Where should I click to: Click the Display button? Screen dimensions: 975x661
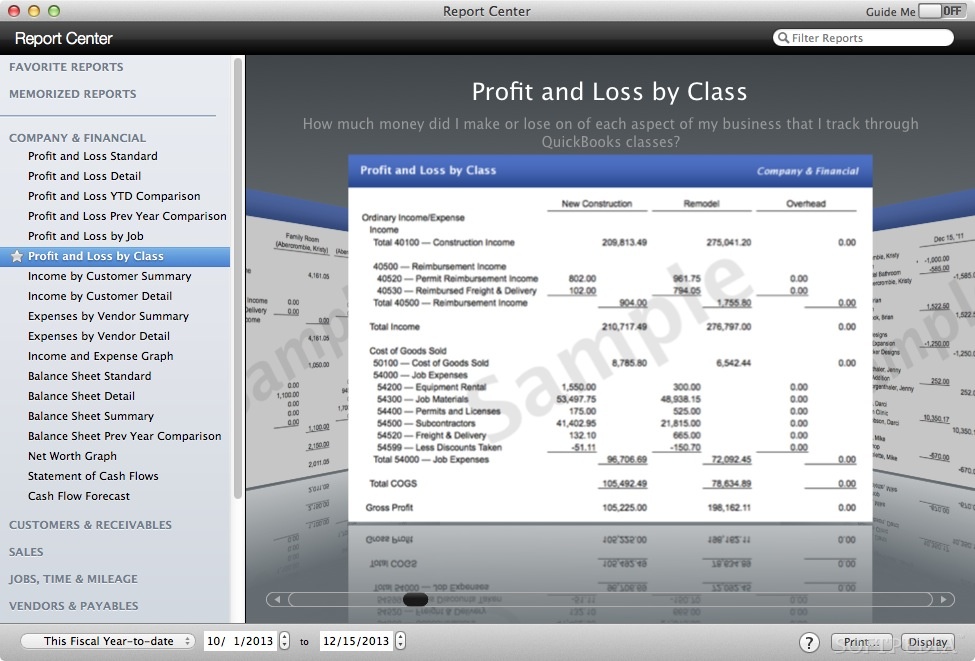(x=927, y=642)
